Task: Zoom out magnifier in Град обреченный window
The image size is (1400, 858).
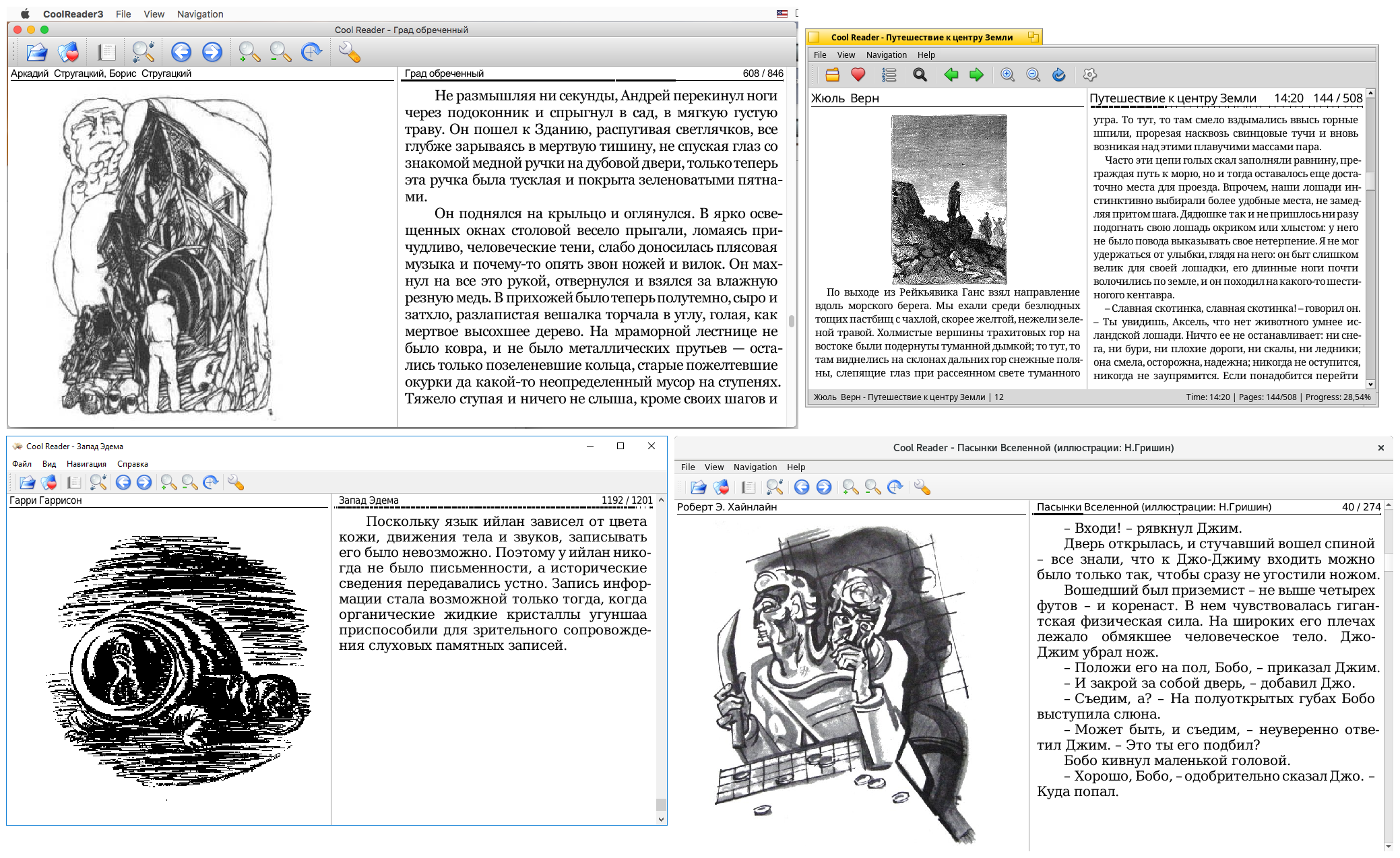Action: coord(280,52)
